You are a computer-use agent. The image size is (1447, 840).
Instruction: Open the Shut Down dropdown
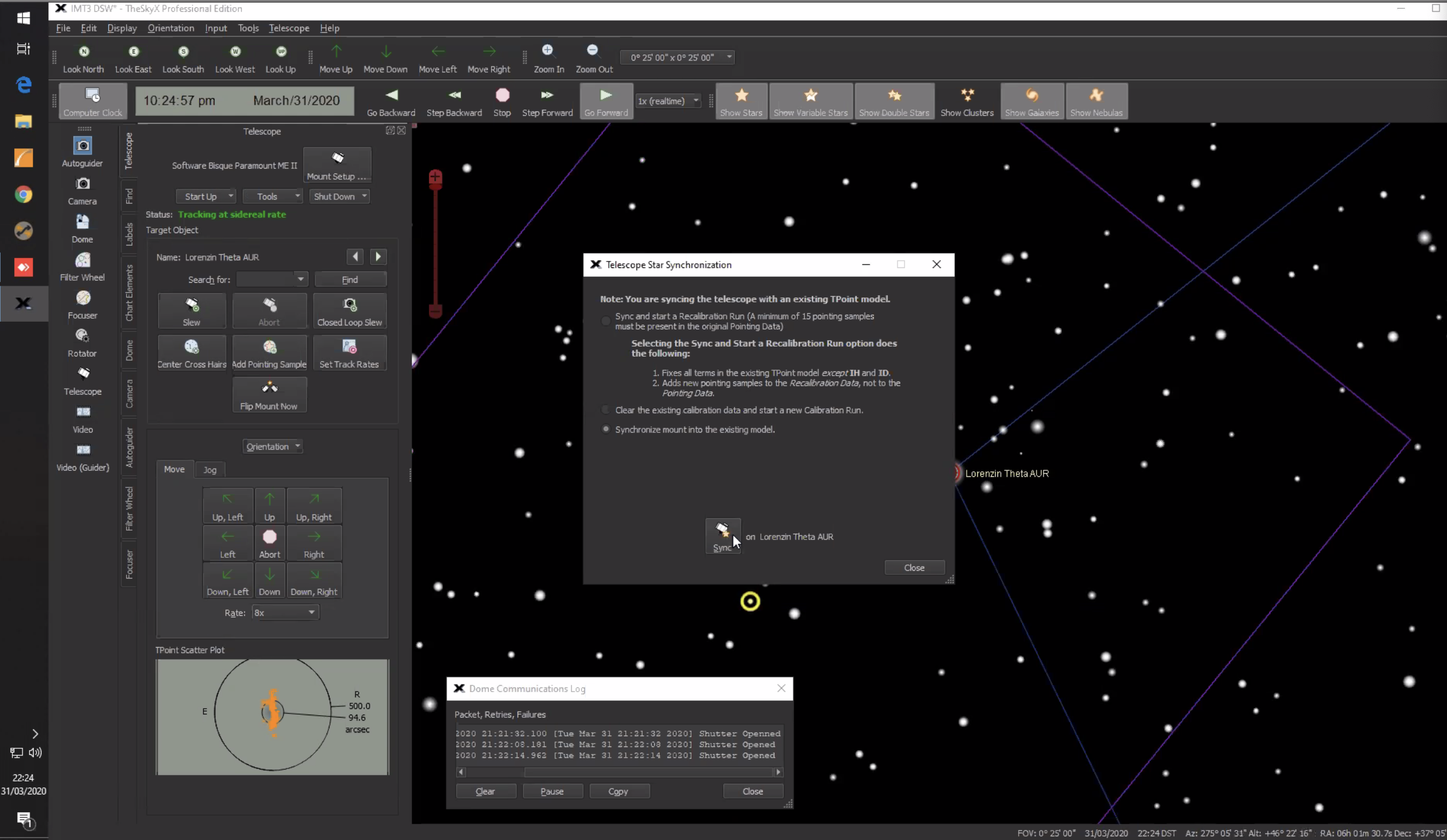(x=339, y=196)
